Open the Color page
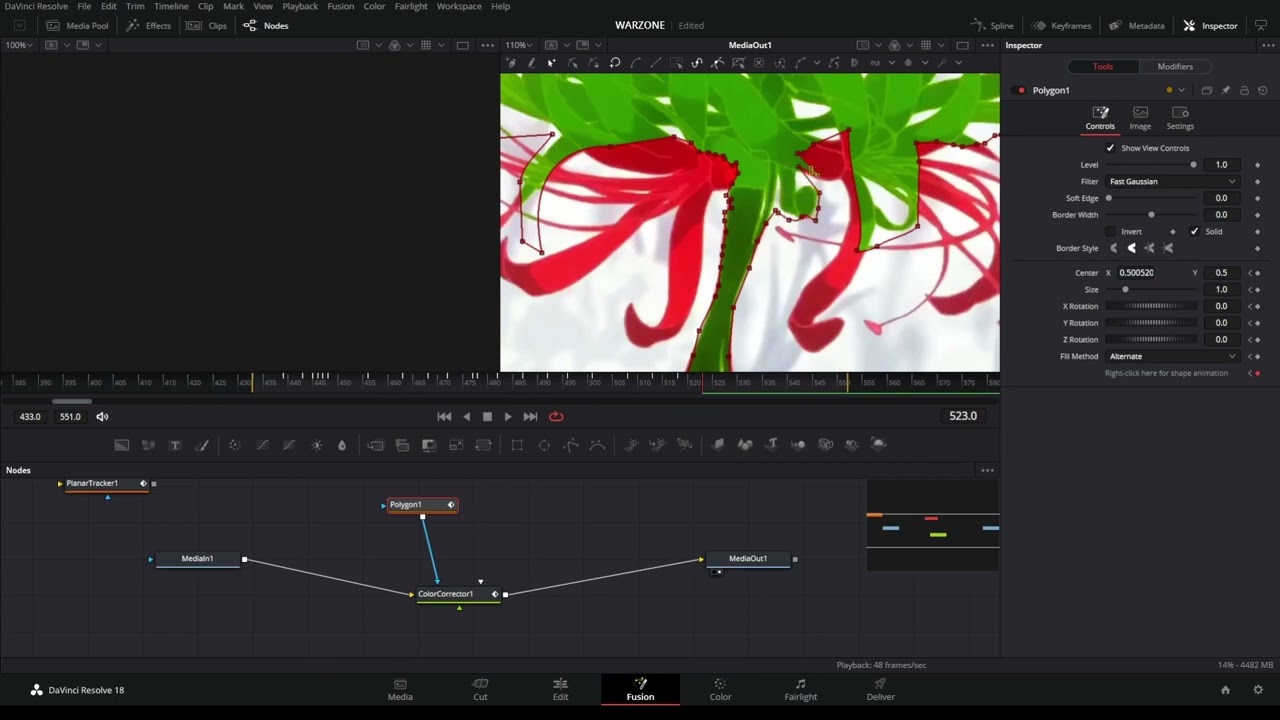This screenshot has width=1280, height=720. (x=720, y=690)
